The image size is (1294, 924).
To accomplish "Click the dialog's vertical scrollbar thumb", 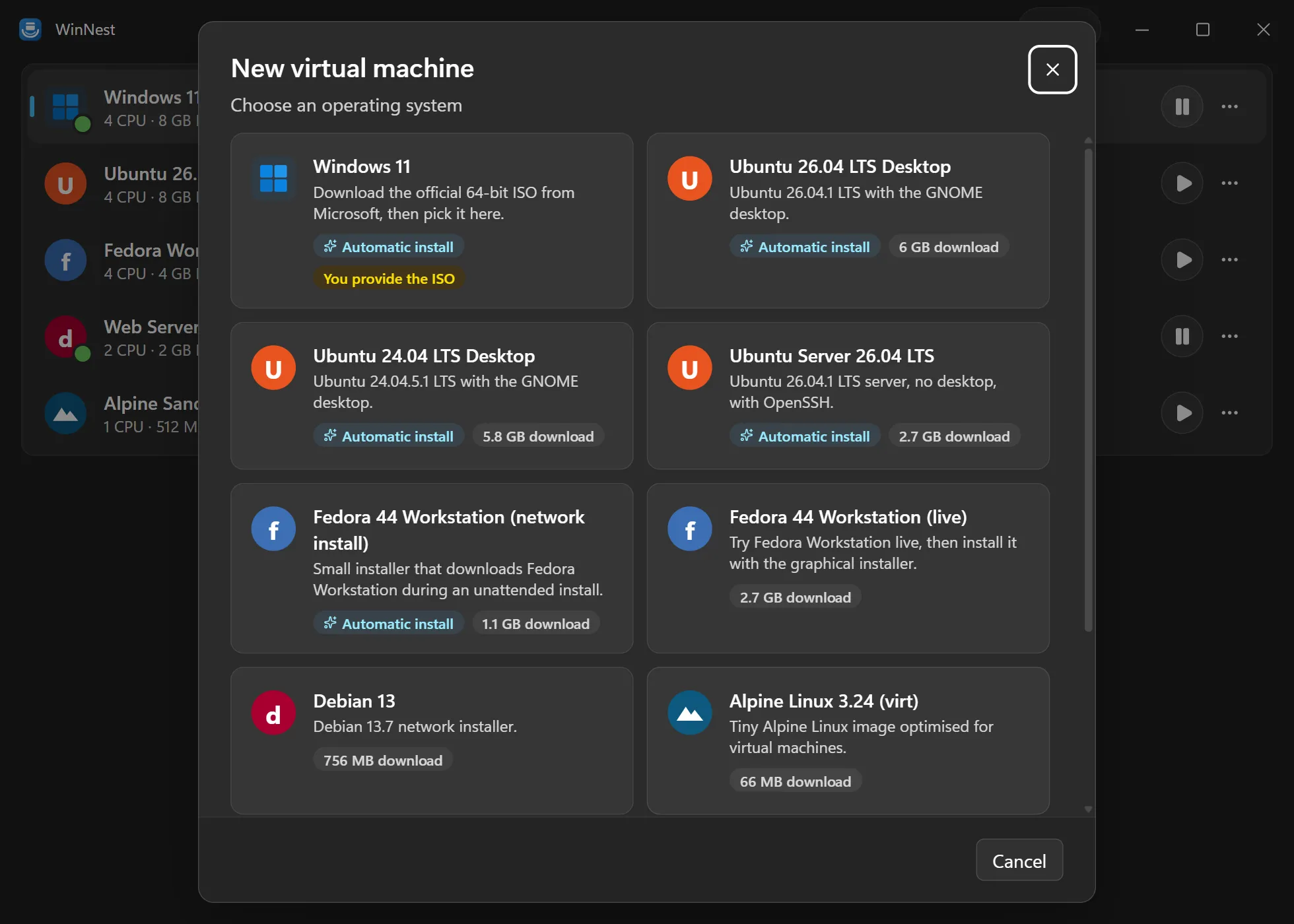I will pyautogui.click(x=1088, y=389).
